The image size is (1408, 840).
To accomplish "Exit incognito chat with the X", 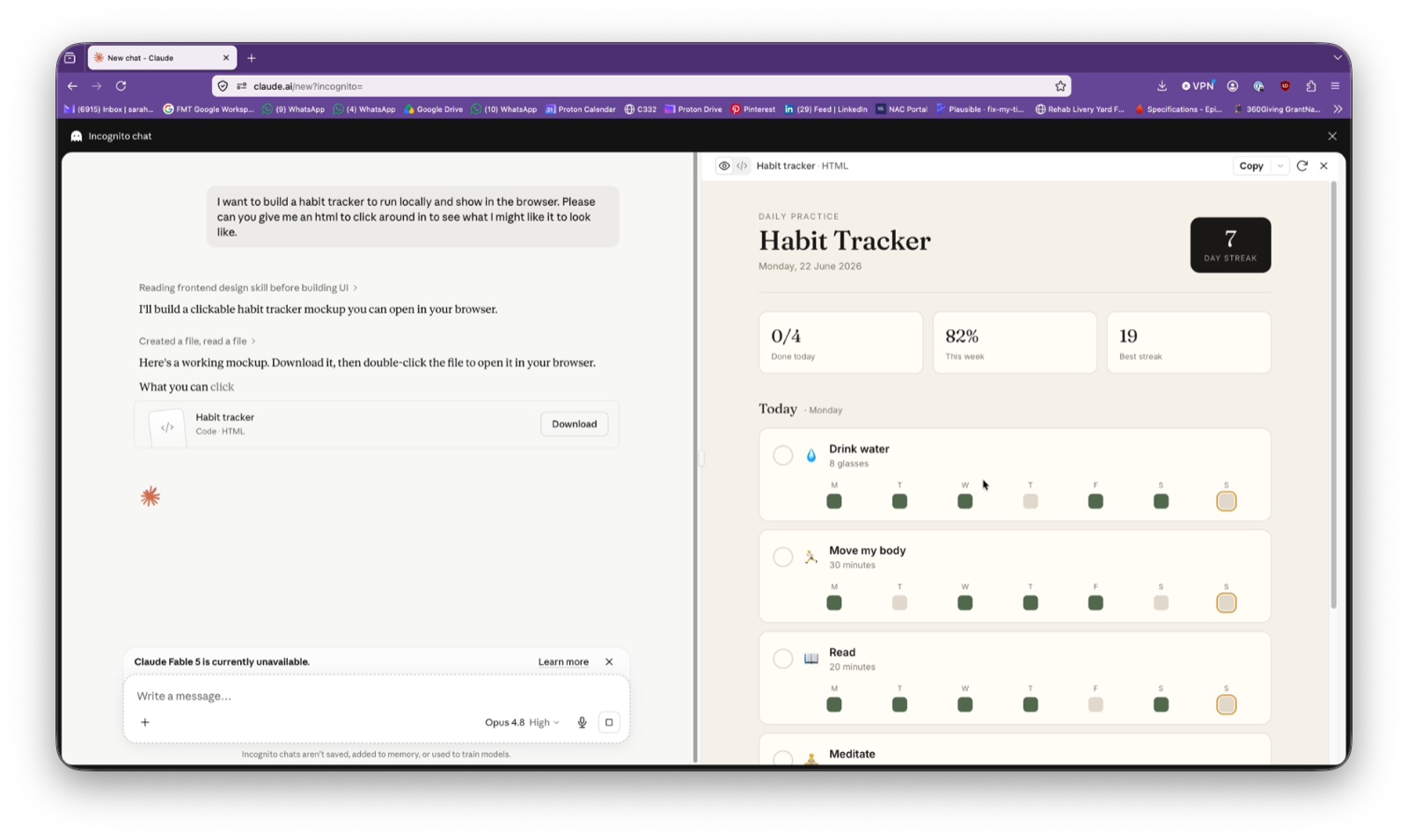I will tap(1332, 136).
